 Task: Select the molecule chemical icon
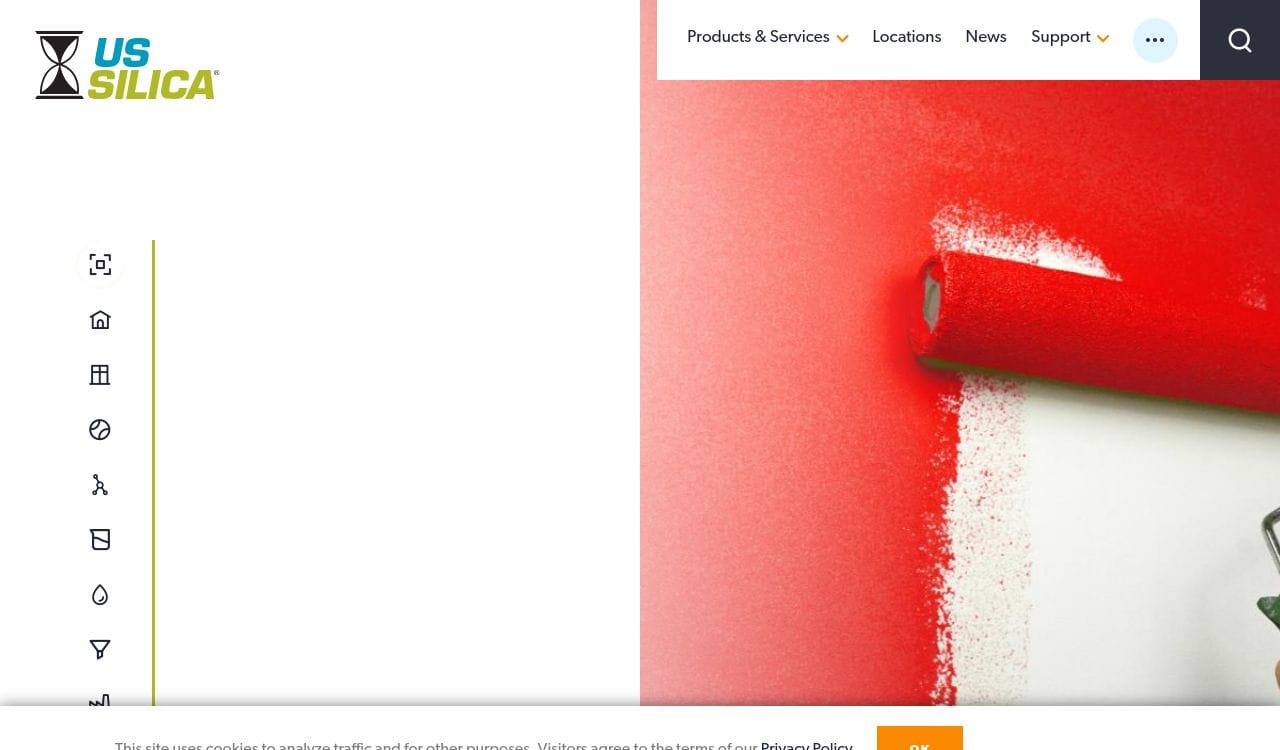tap(100, 485)
